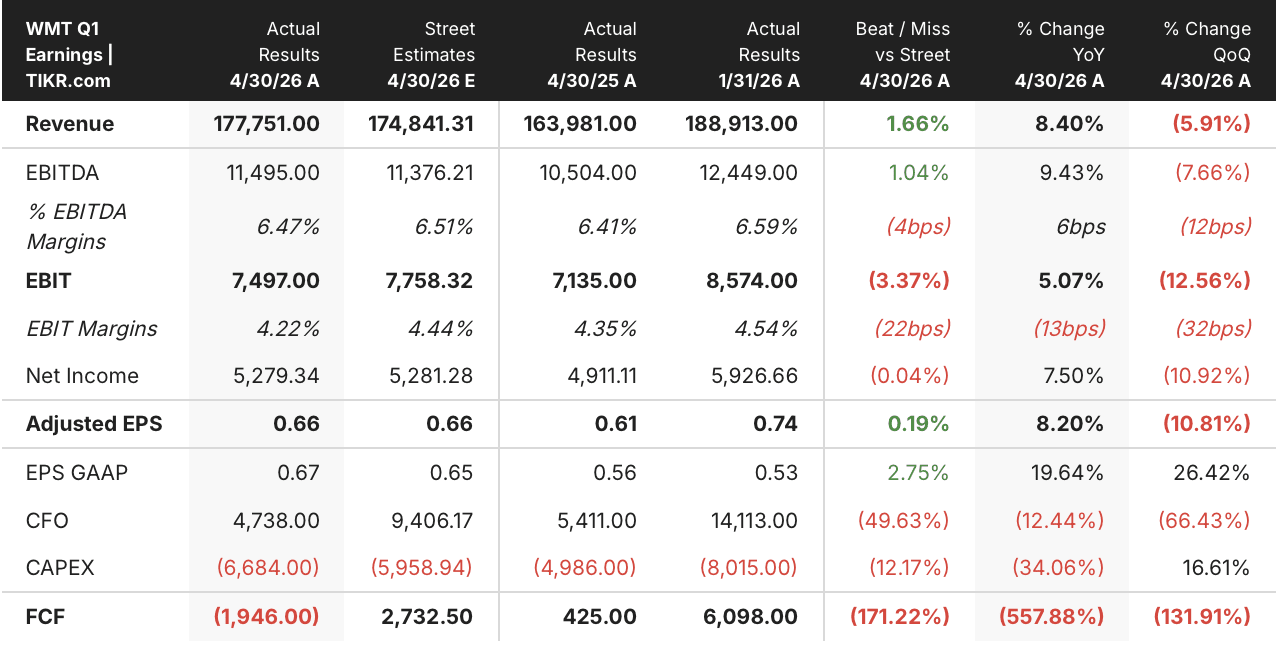Select Adjusted EPS value 0.74

[x=777, y=424]
